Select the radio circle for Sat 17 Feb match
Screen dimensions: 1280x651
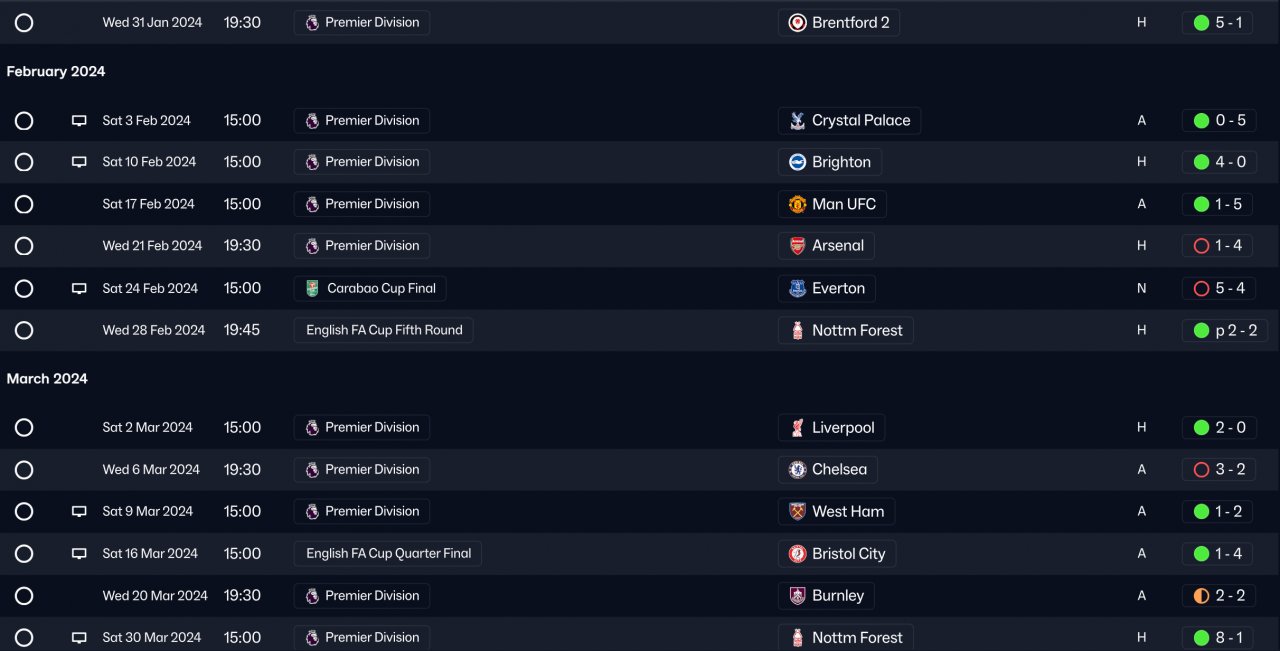24,204
